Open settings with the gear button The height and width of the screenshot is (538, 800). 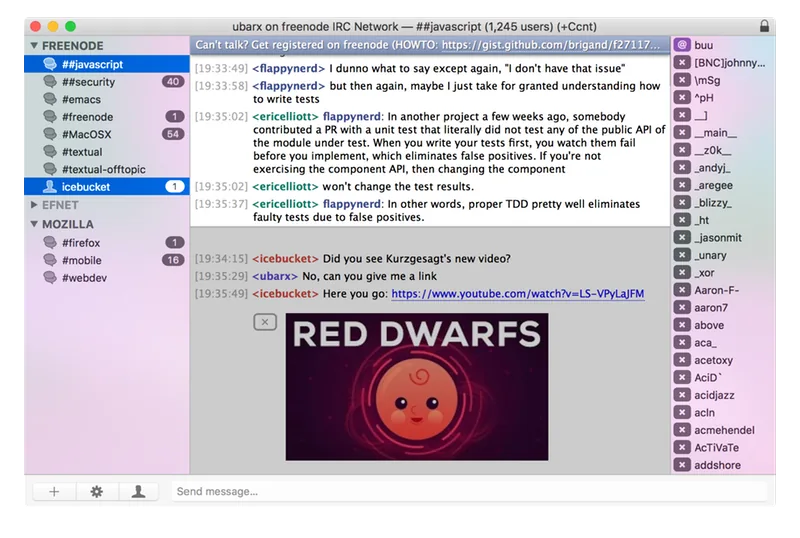click(x=96, y=492)
